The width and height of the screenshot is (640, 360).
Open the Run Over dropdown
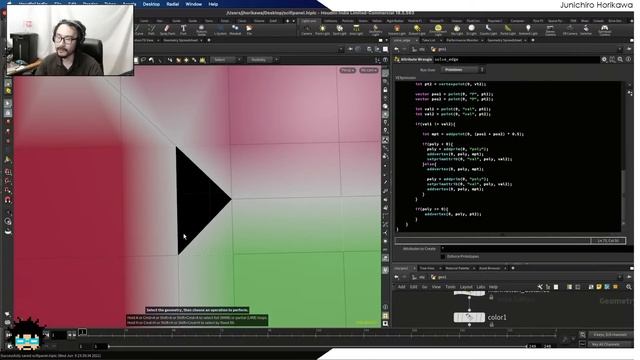click(463, 70)
